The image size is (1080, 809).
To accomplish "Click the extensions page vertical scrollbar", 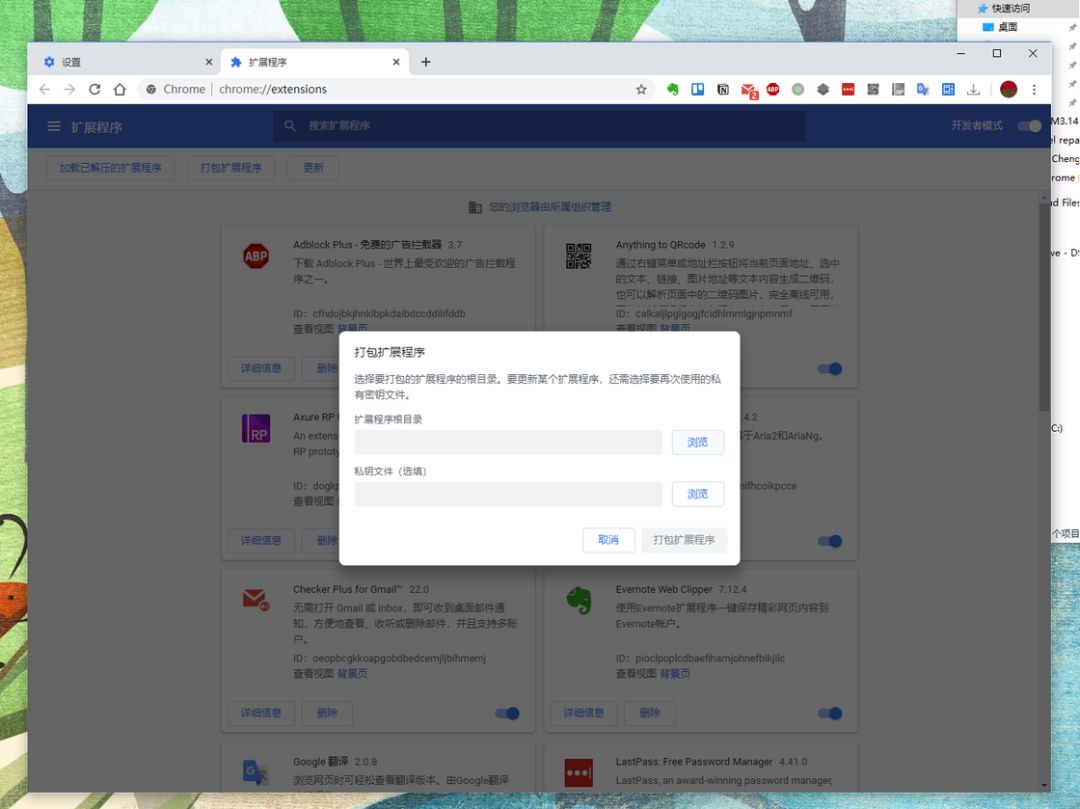I will [x=1045, y=300].
